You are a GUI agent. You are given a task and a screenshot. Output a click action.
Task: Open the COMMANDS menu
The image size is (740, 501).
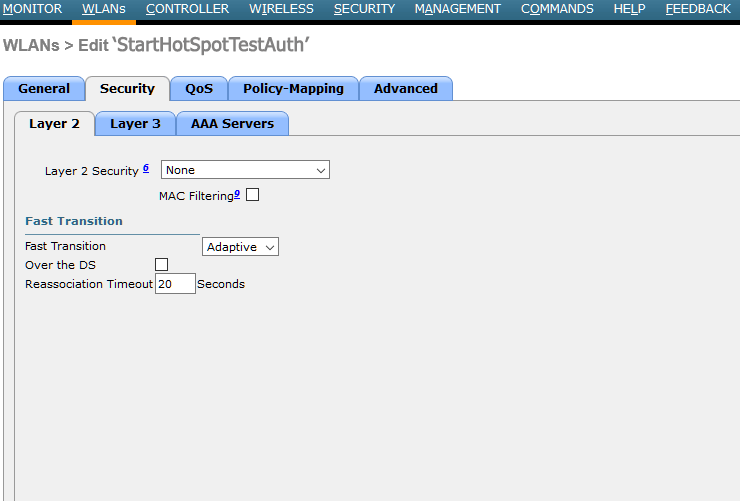(557, 9)
